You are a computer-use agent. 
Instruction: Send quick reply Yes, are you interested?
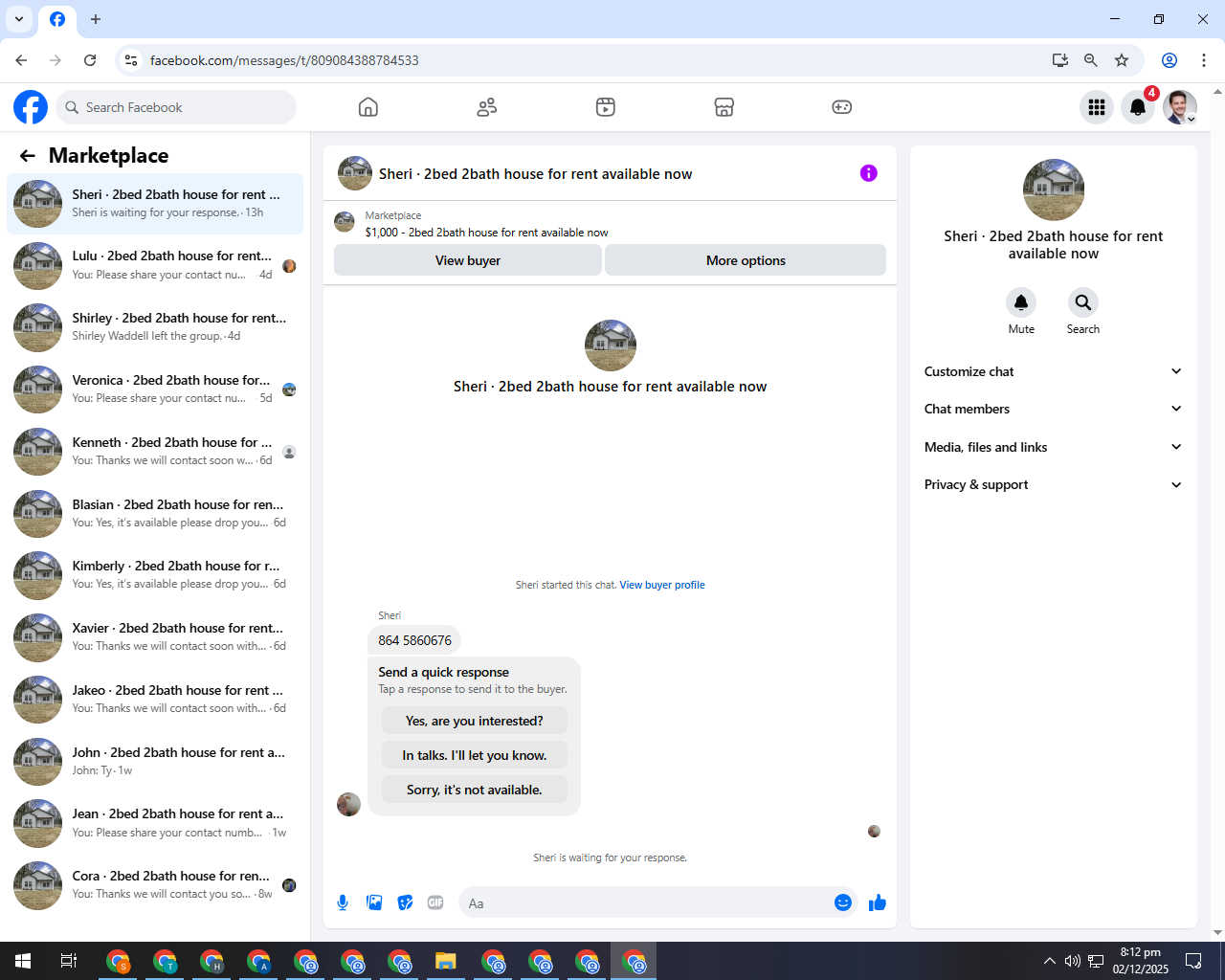coord(474,721)
